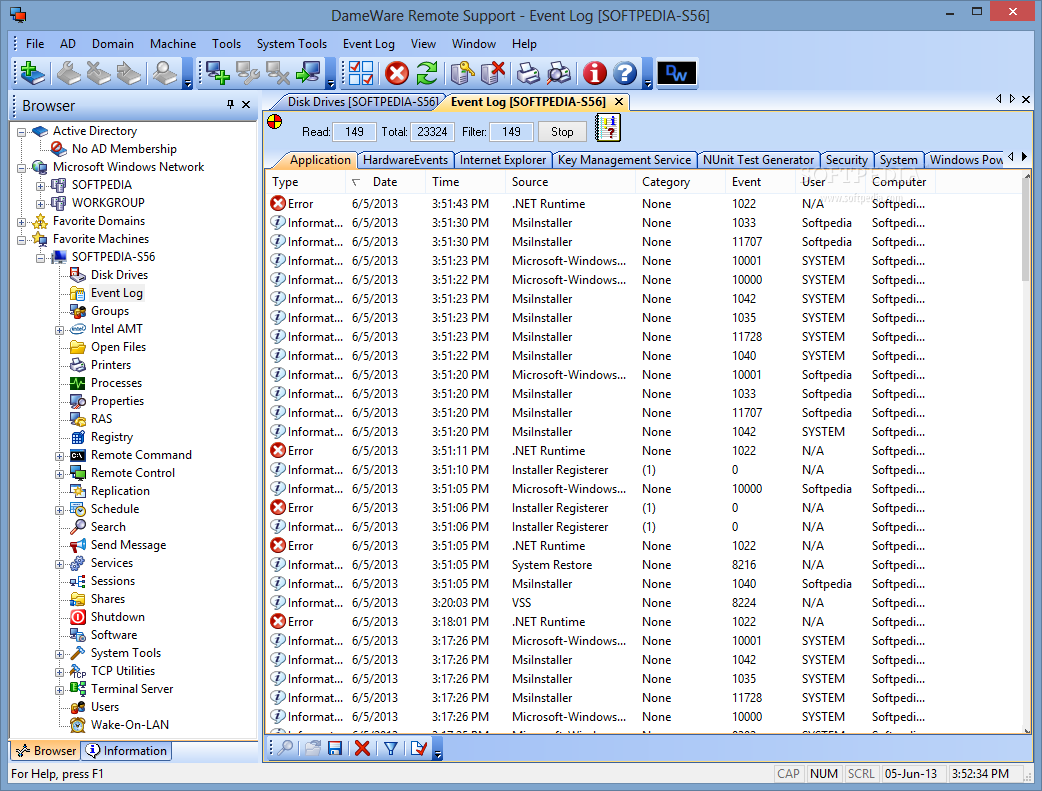Expand the Terminal Server node
The height and width of the screenshot is (791, 1042).
click(x=59, y=690)
